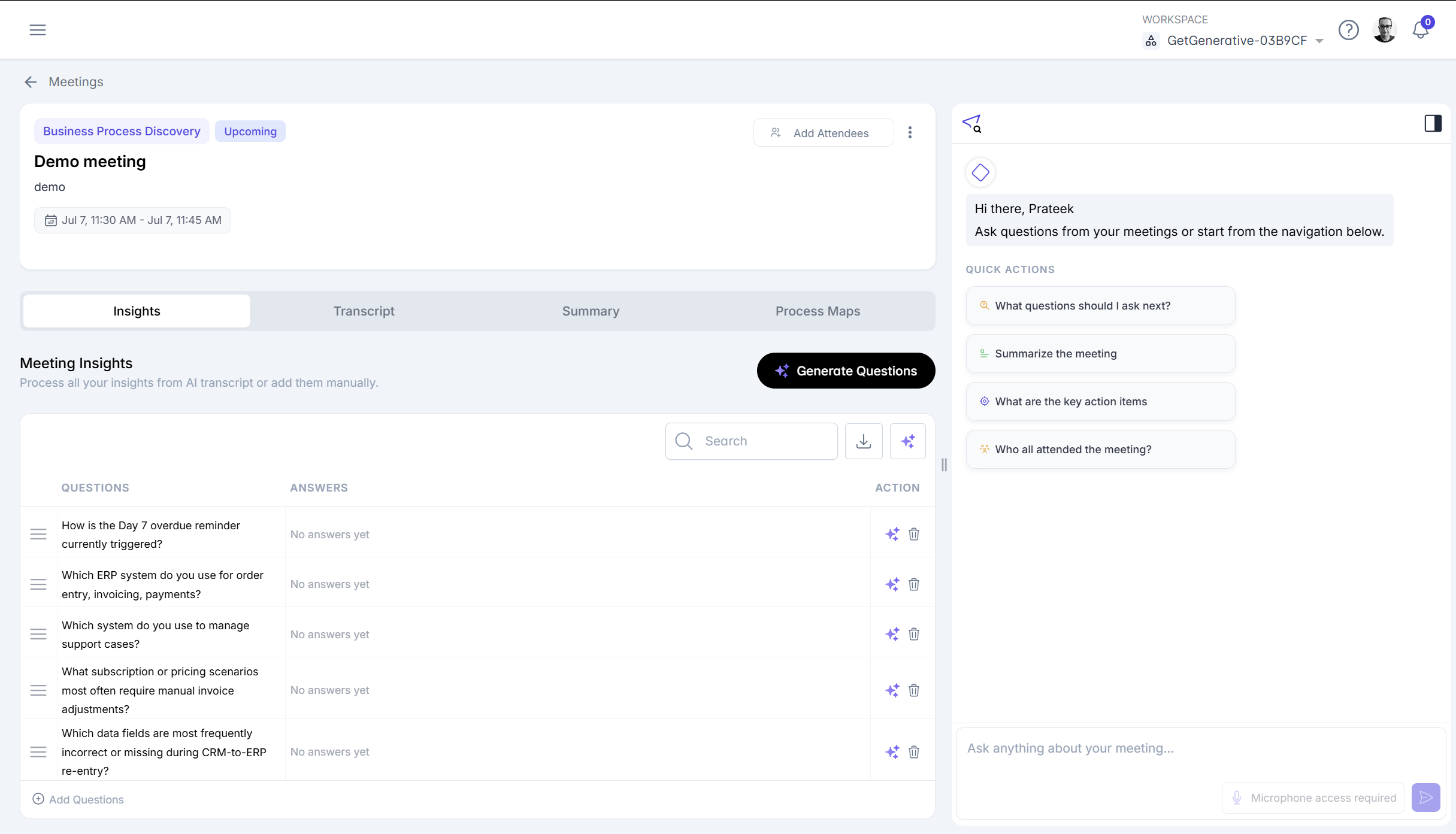This screenshot has width=1456, height=834.
Task: Select 'Summarize the meeting' quick action
Action: [x=1100, y=354]
